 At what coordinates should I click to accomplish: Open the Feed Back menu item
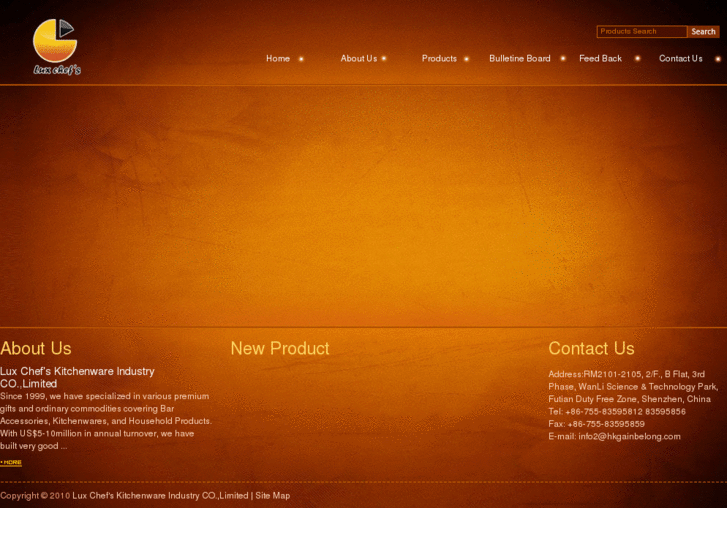click(x=600, y=58)
